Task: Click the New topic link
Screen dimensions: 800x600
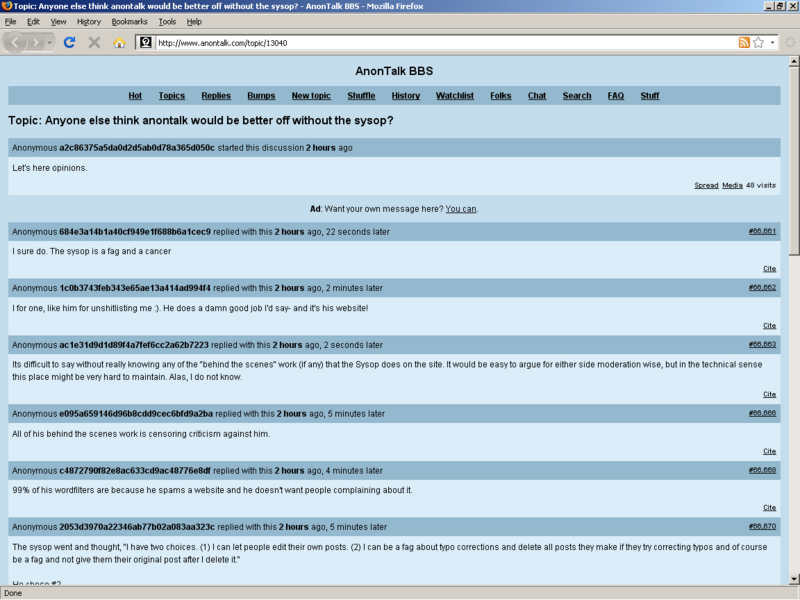Action: tap(311, 96)
